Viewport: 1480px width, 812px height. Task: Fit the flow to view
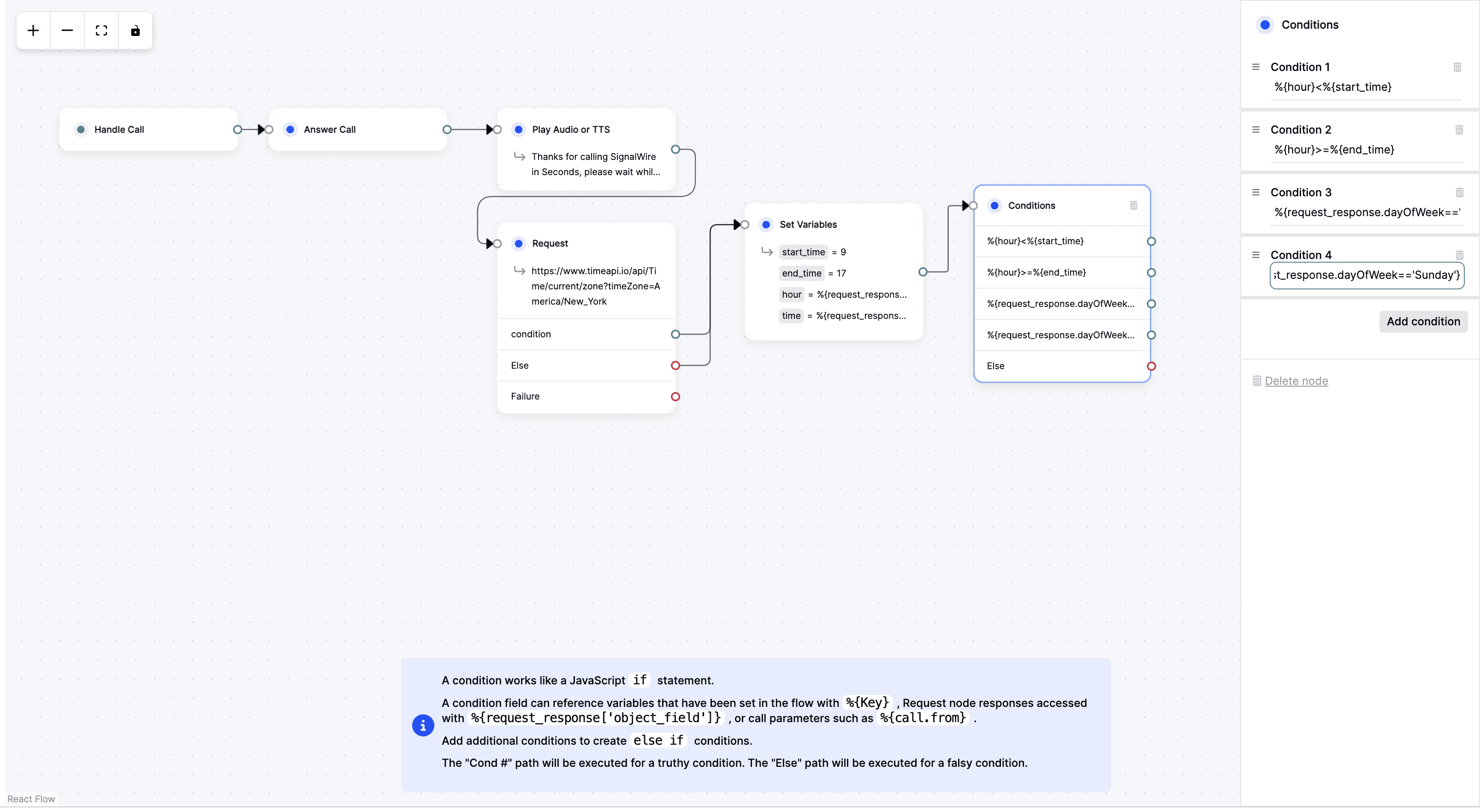click(x=101, y=30)
